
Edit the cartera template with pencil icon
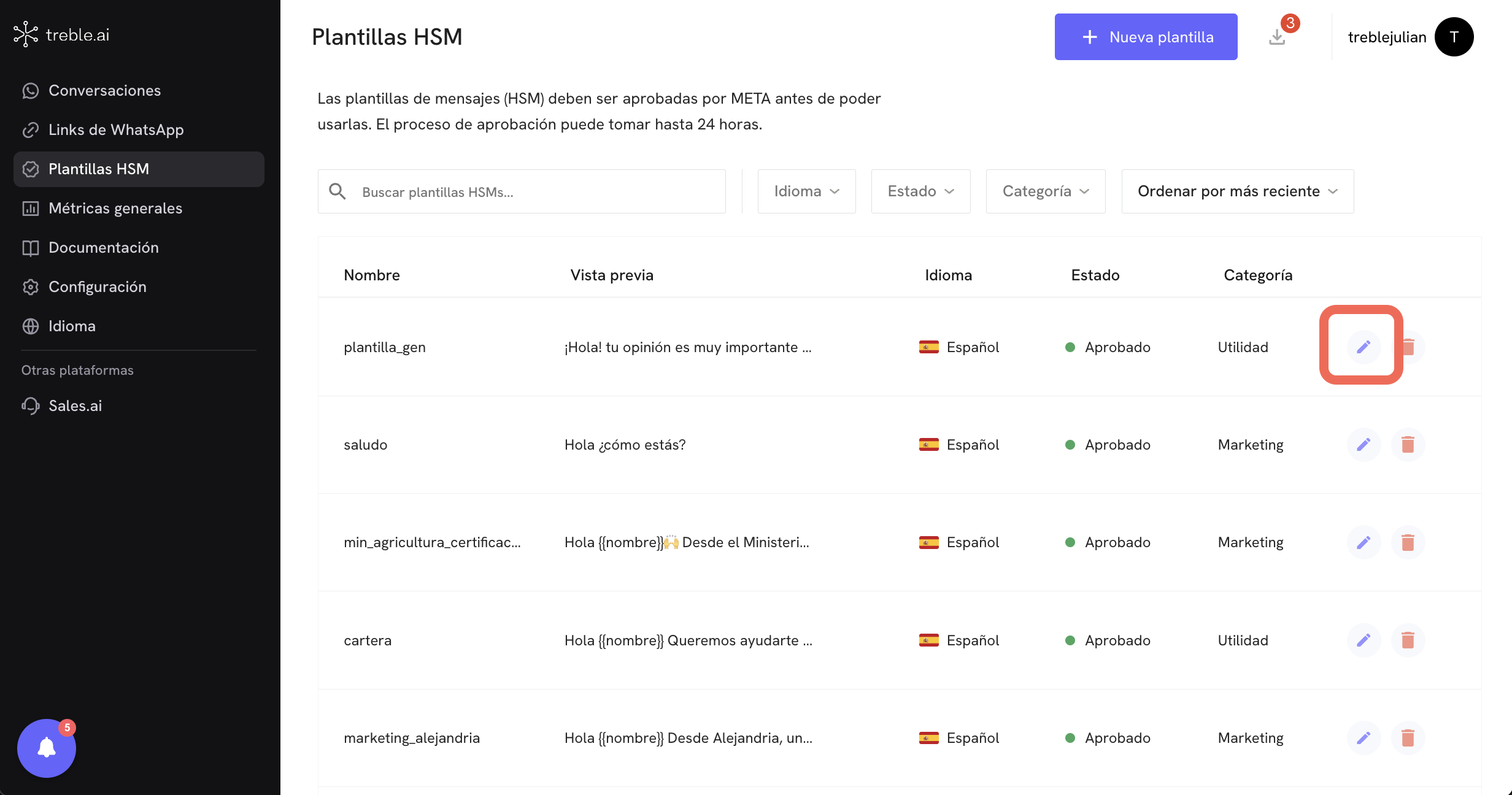1363,640
